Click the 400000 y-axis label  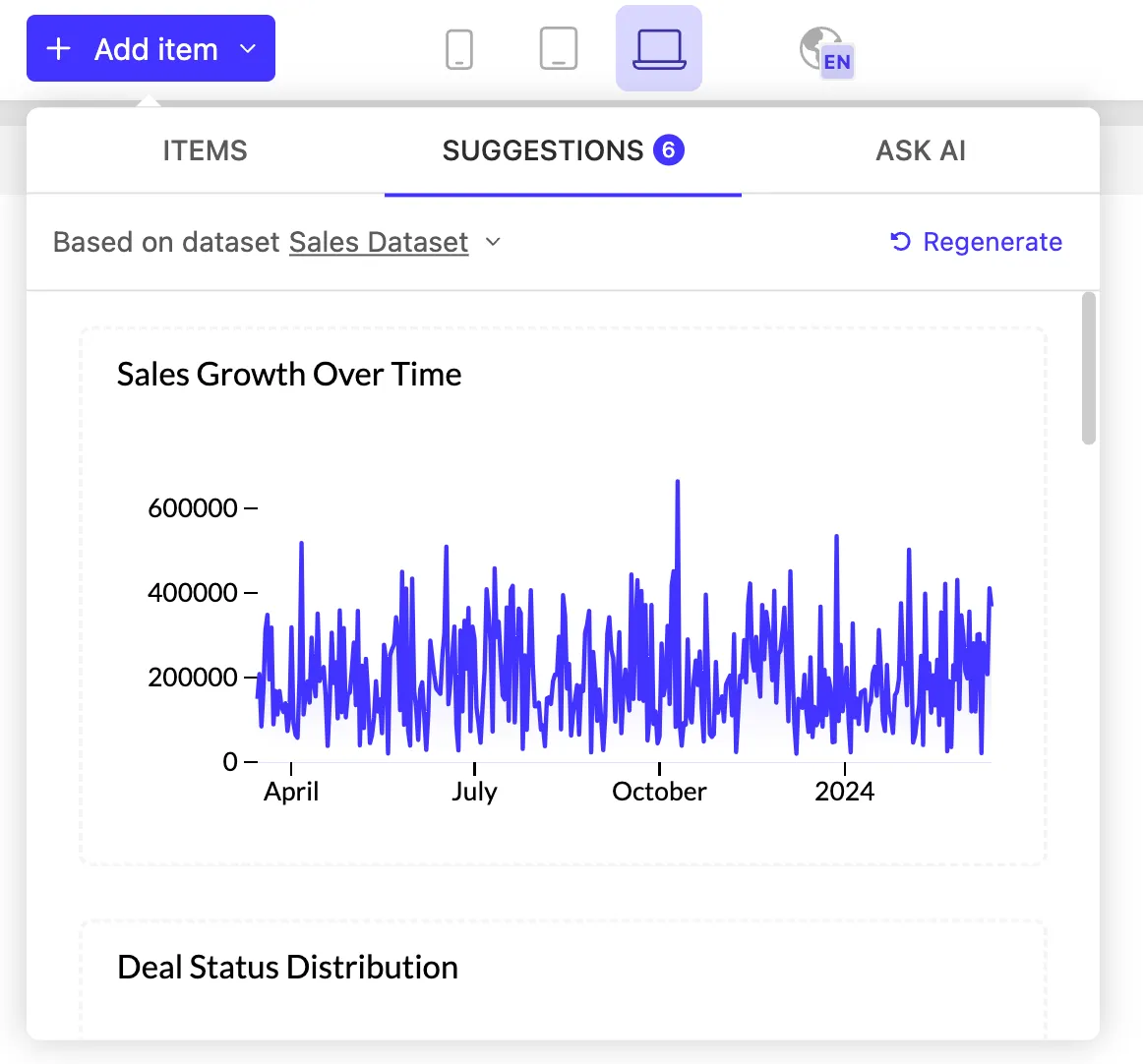(193, 593)
